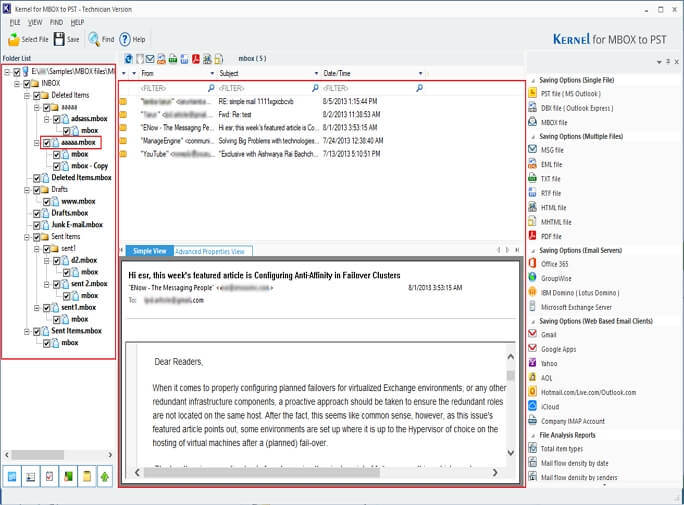Viewport: 684px width, 505px height.
Task: Collapse the Drafts tree node
Action: [x=27, y=190]
